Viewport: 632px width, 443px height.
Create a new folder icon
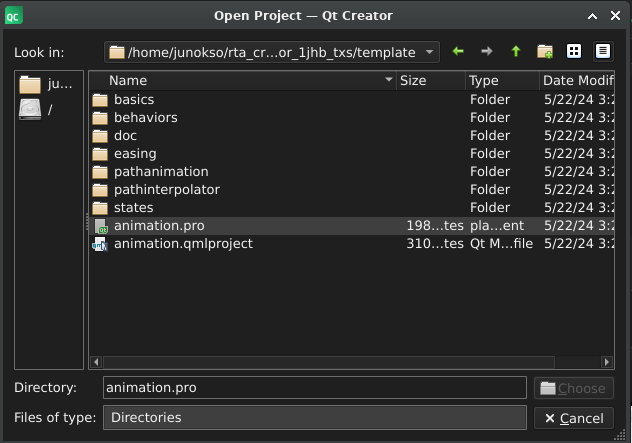click(545, 51)
